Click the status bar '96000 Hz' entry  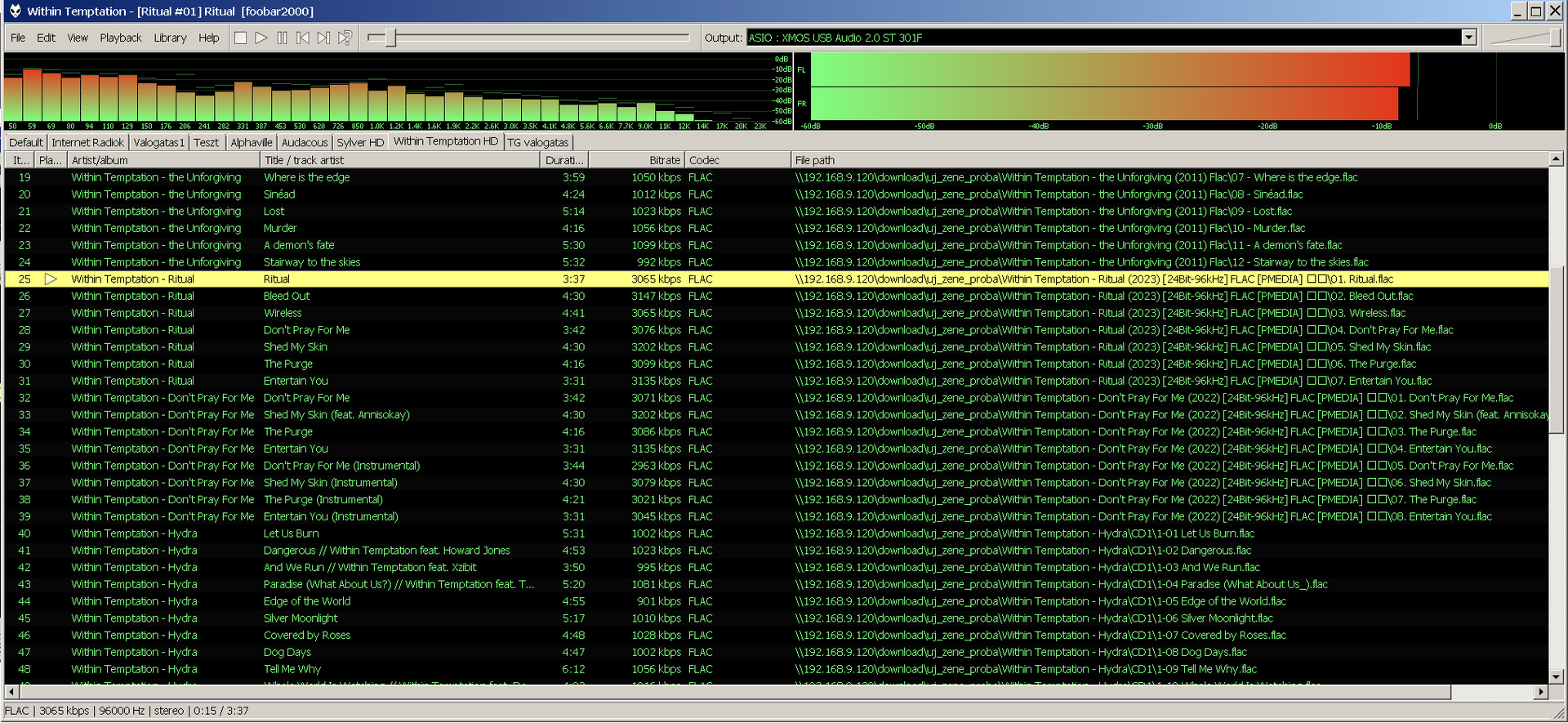(x=122, y=711)
